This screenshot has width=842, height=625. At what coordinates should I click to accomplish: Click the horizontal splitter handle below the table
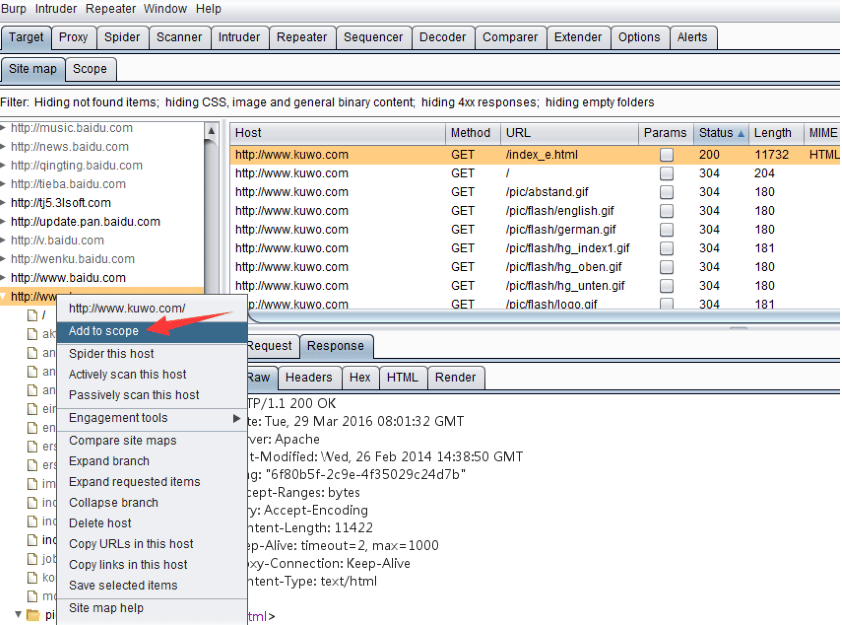pos(738,328)
